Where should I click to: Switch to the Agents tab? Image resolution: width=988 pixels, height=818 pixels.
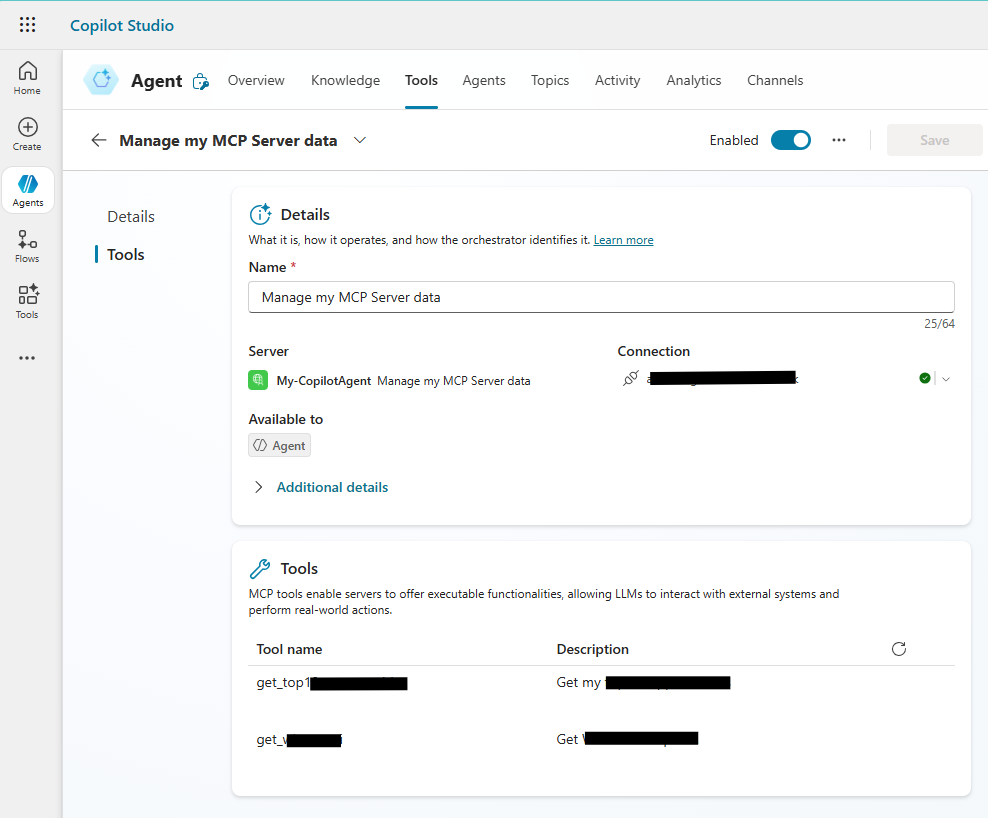(484, 80)
